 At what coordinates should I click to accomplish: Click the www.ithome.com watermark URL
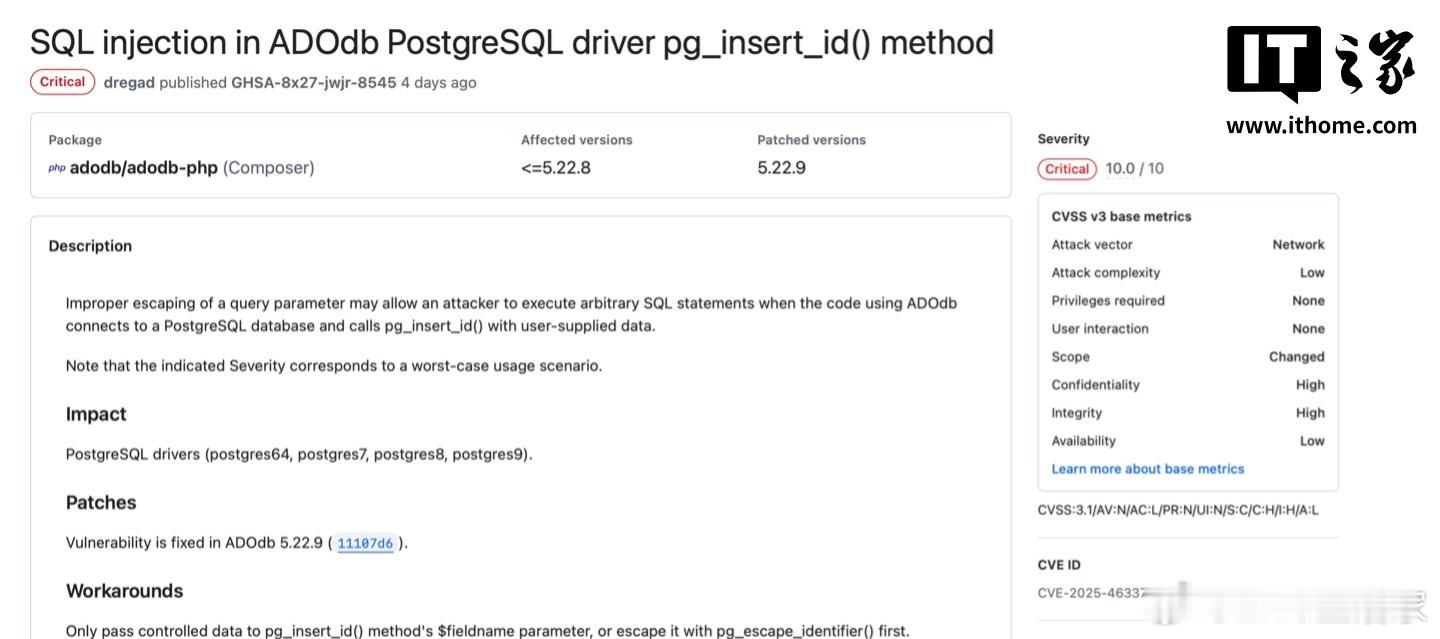(1321, 126)
